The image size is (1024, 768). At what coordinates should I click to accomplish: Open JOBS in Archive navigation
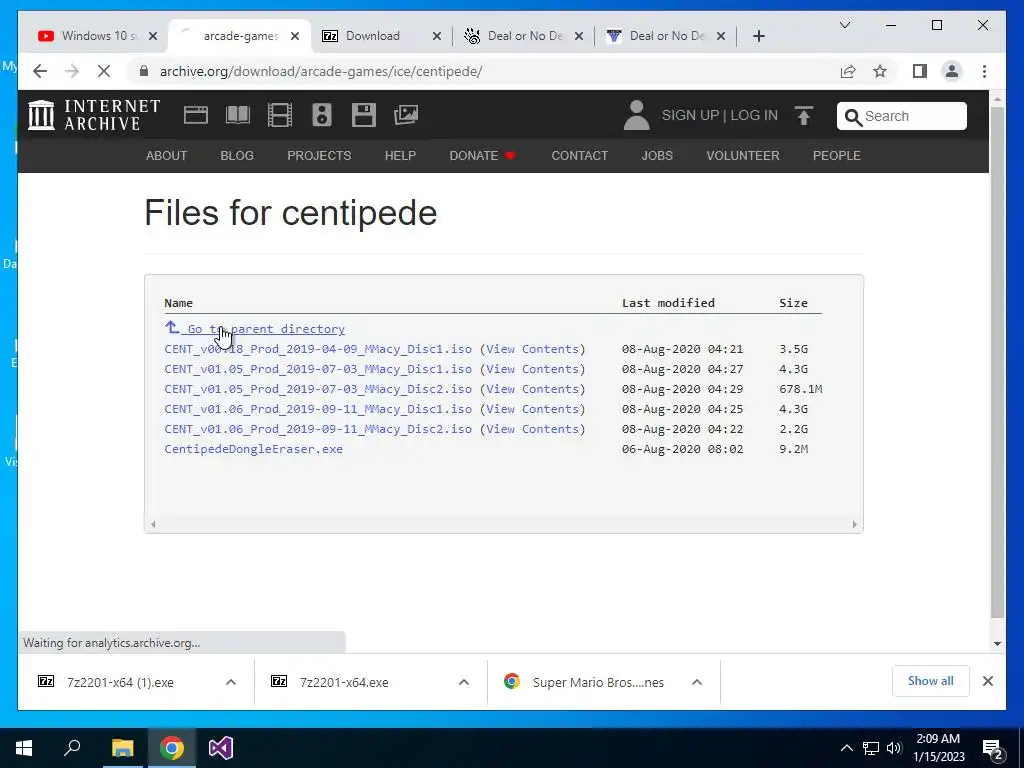point(657,155)
